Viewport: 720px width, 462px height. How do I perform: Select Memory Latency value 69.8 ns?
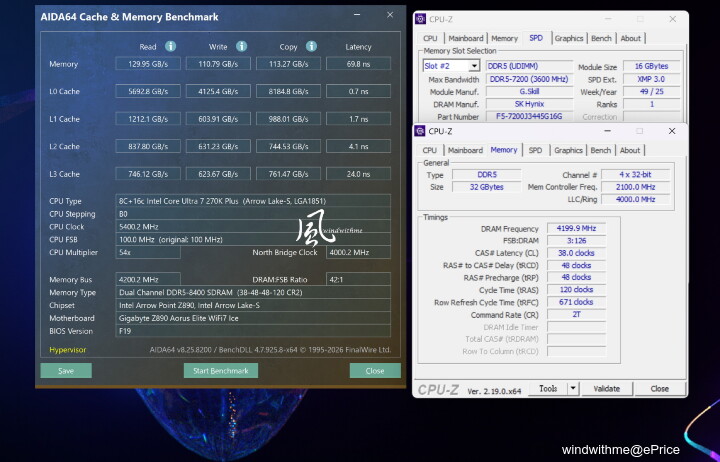359,64
